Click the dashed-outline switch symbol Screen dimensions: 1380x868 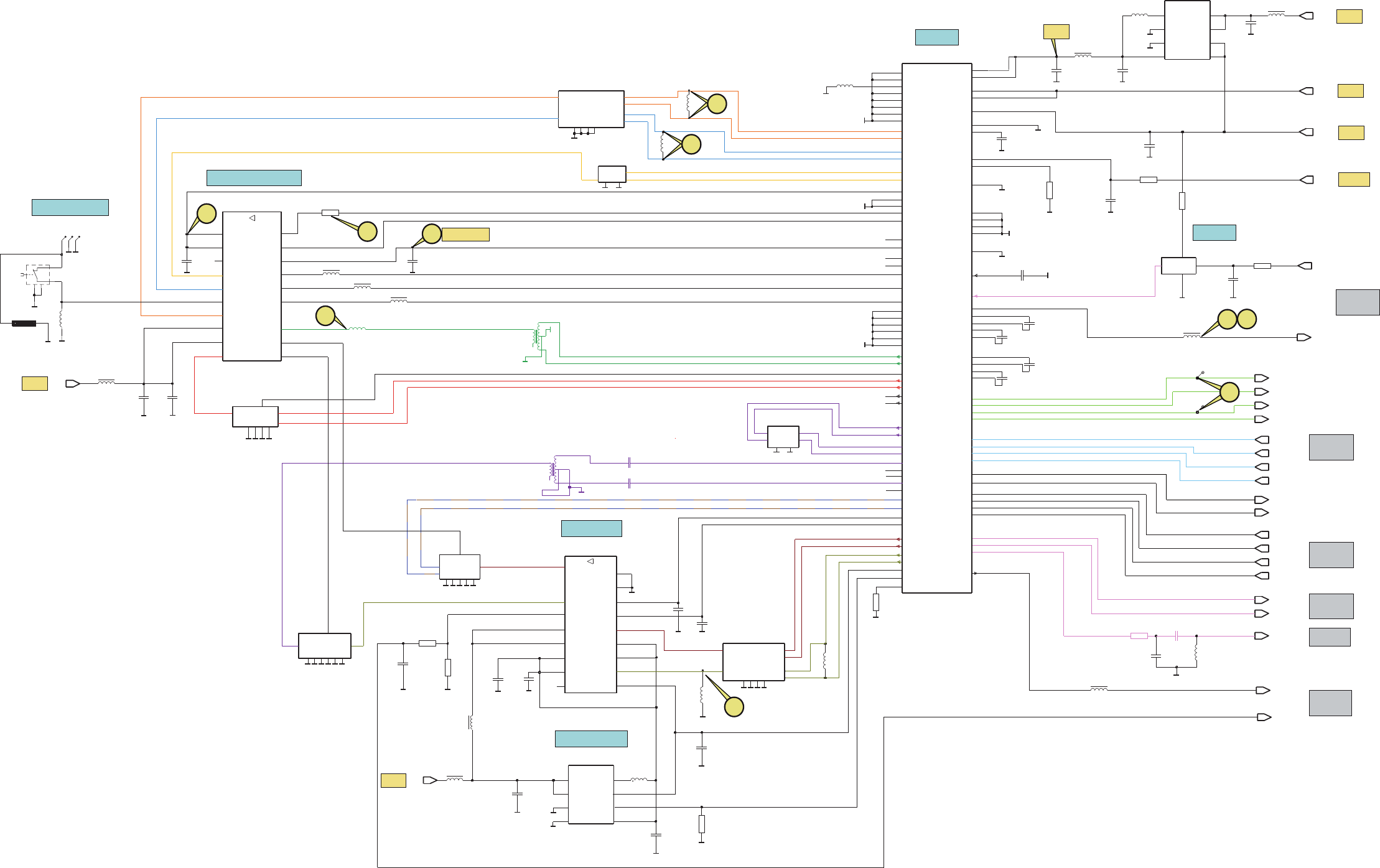(x=38, y=274)
